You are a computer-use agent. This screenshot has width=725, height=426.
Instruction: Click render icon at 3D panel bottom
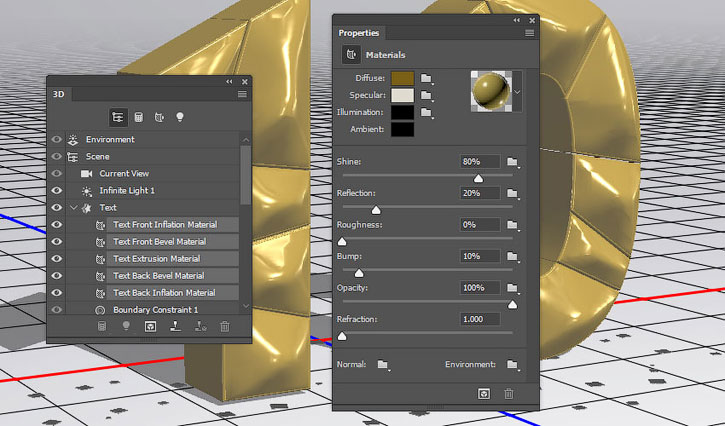tap(150, 326)
